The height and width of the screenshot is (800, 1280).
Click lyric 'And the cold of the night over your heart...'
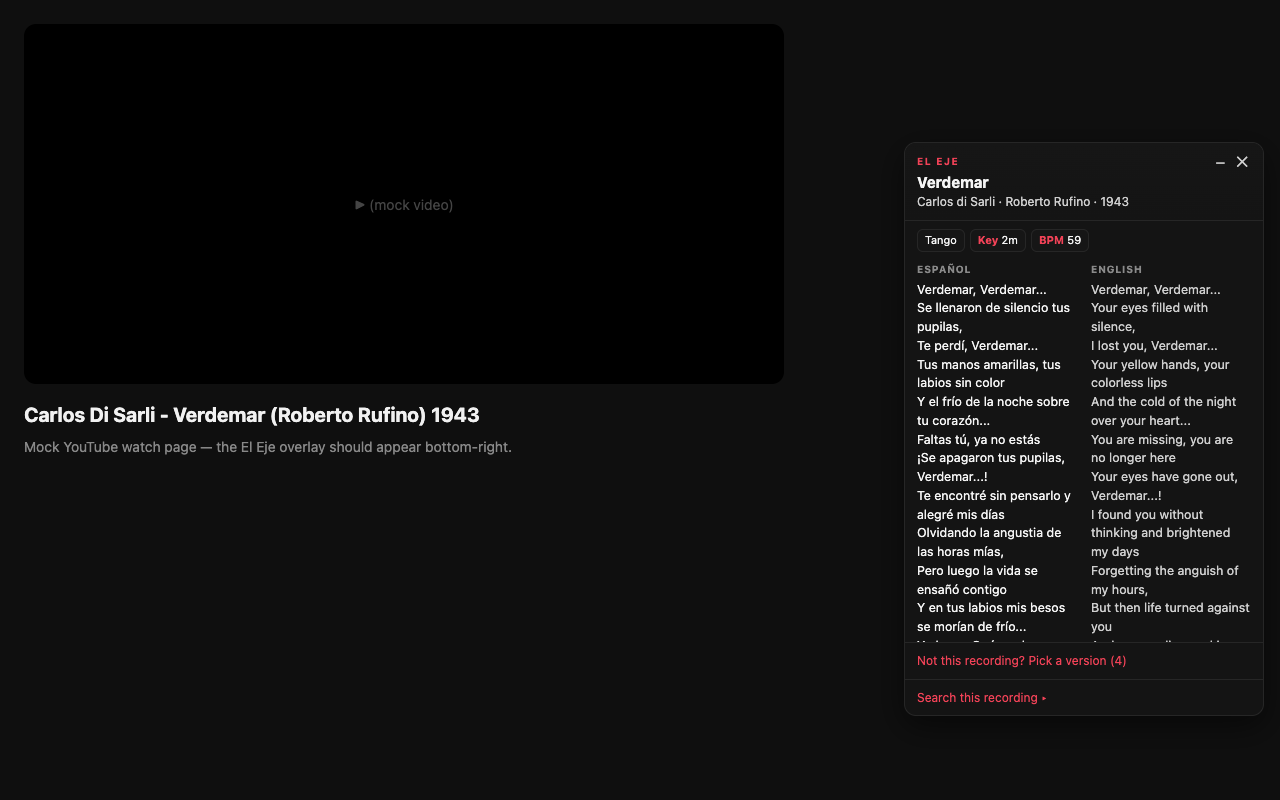click(x=1163, y=411)
